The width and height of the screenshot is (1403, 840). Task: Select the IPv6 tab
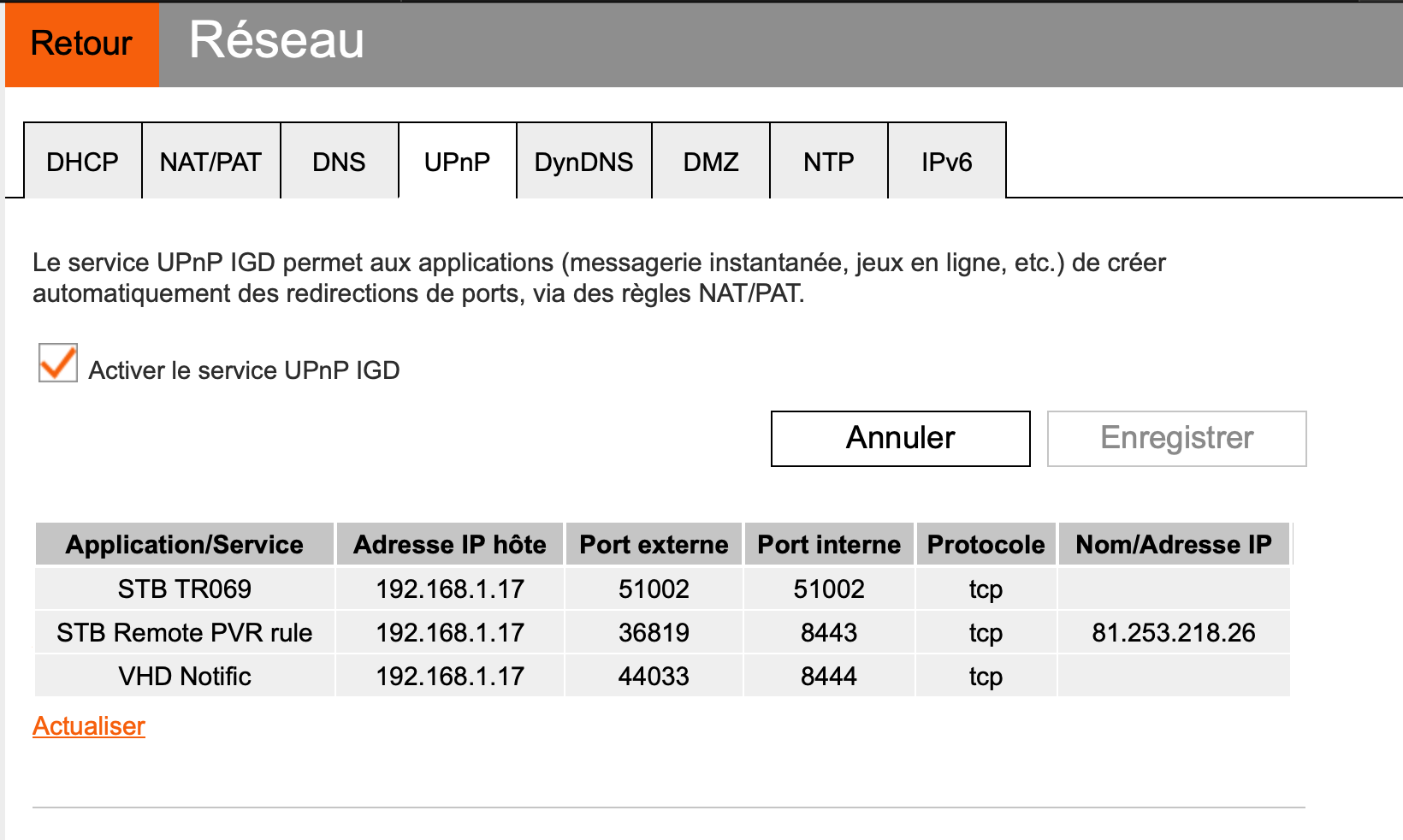pos(946,162)
